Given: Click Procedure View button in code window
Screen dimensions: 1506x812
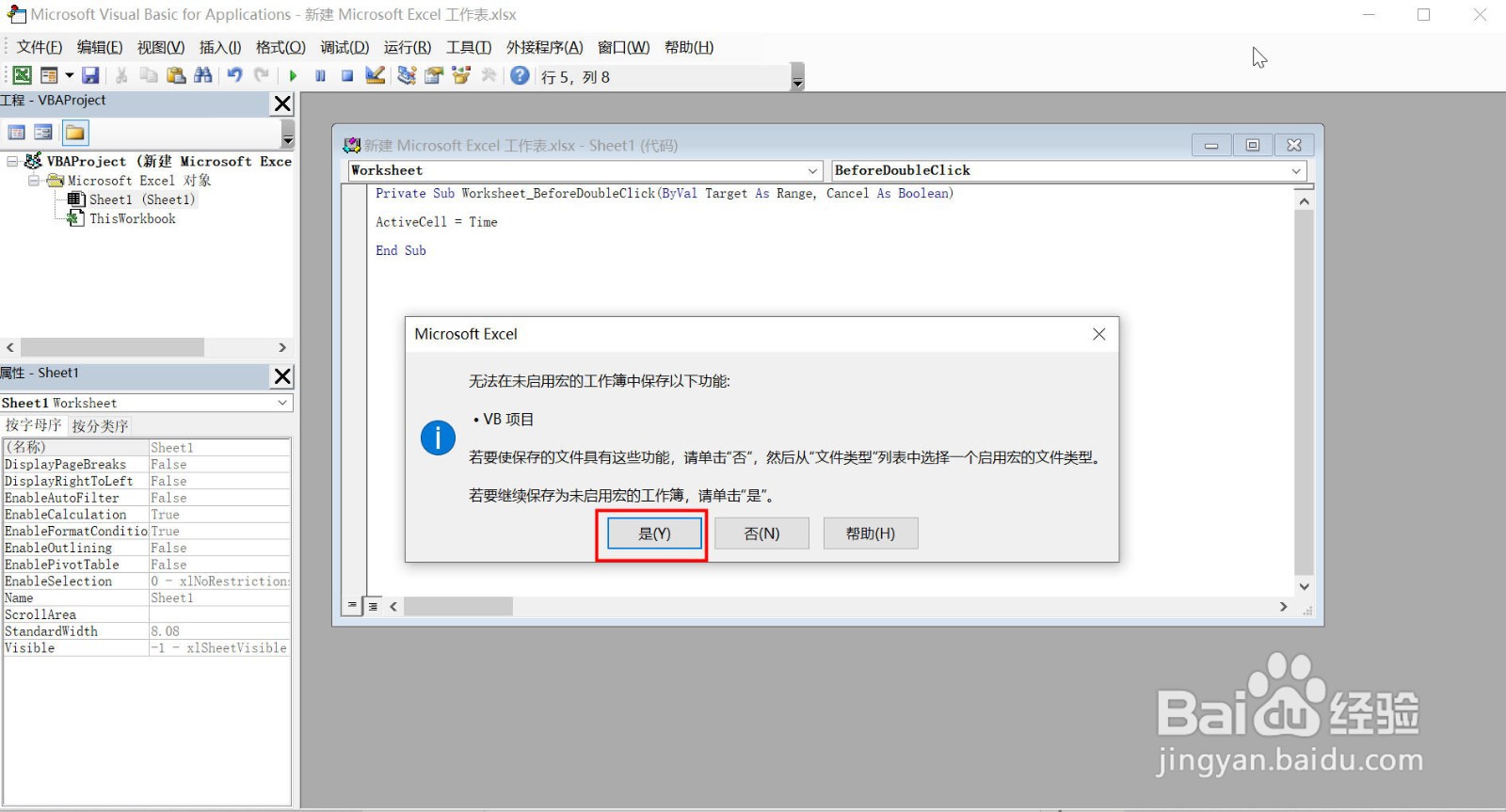Looking at the screenshot, I should point(353,606).
